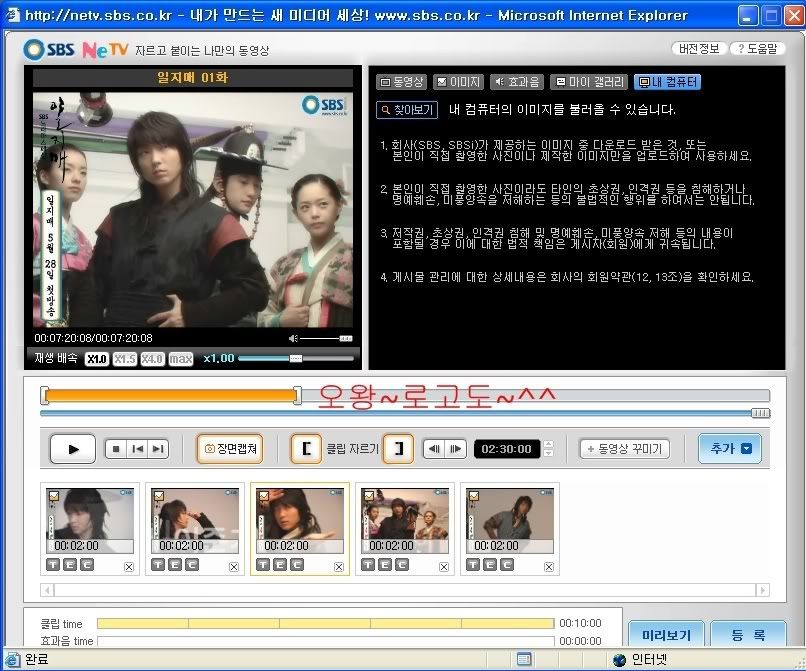Click the 미리보기 preview button
Screen dimensions: 806x671
pyautogui.click(x=667, y=634)
